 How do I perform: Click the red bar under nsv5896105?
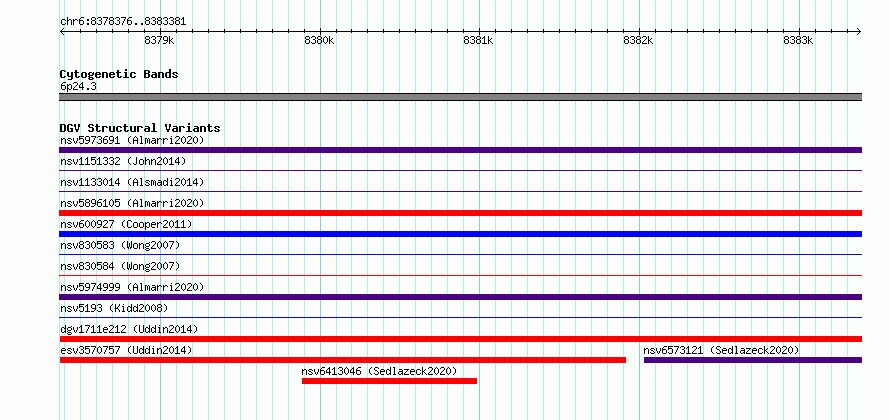[x=461, y=213]
